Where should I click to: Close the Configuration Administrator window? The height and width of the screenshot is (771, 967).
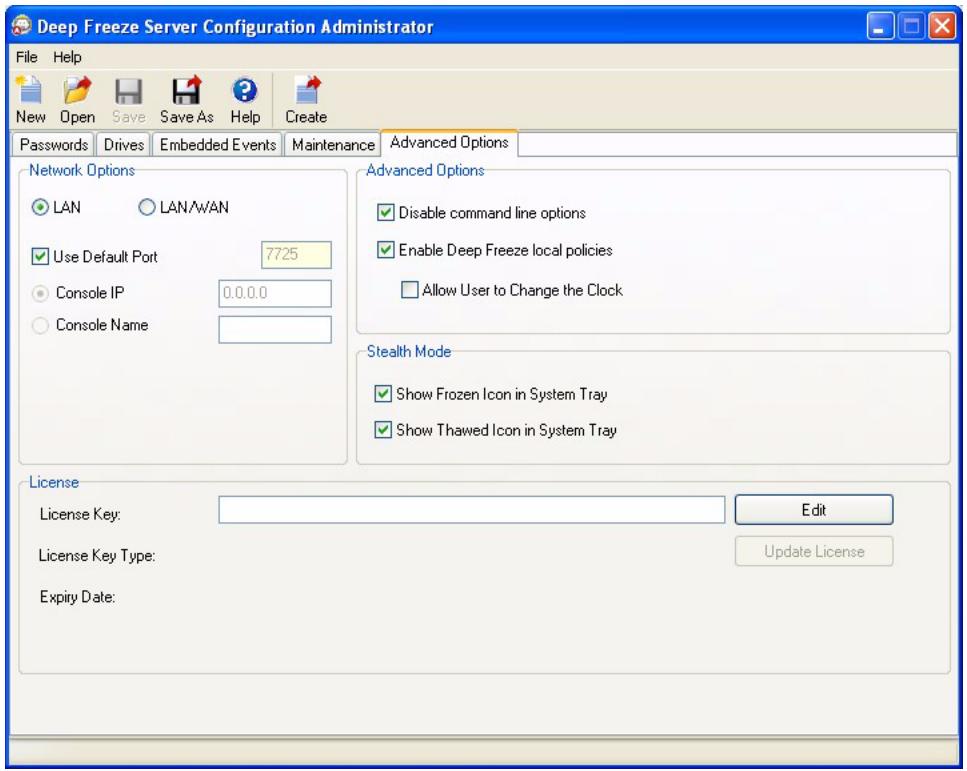coord(942,27)
